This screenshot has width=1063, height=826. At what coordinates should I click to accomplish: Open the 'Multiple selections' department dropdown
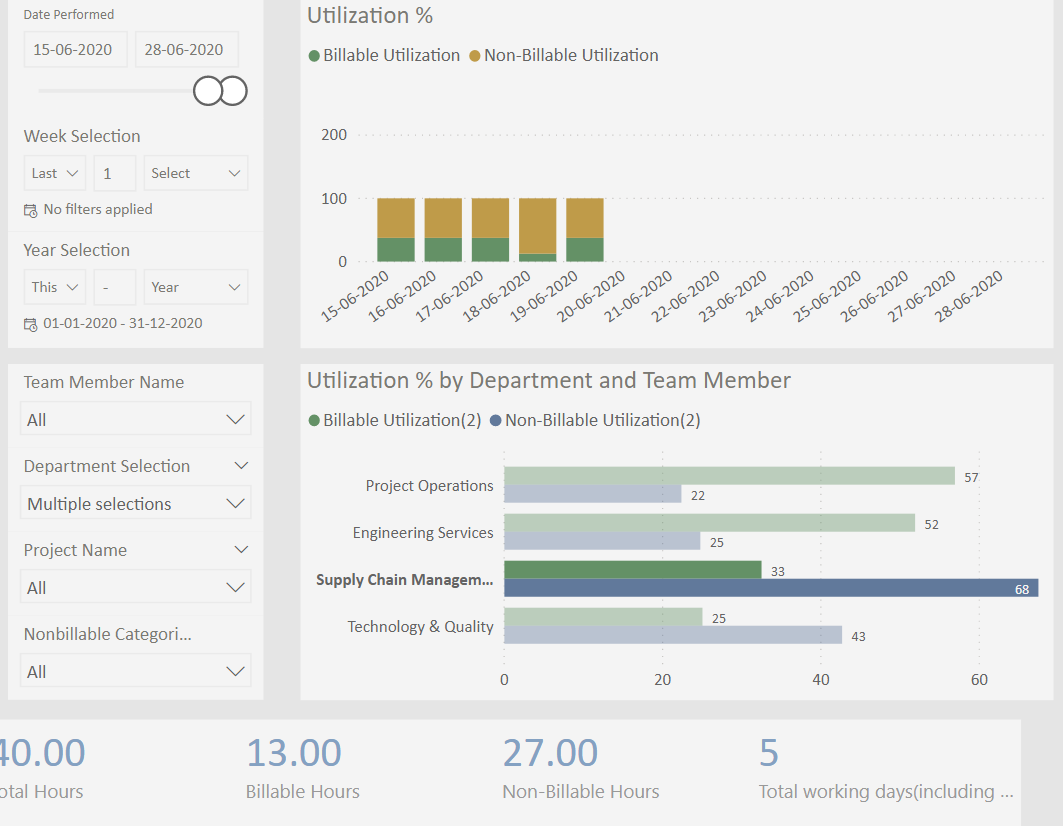click(136, 503)
